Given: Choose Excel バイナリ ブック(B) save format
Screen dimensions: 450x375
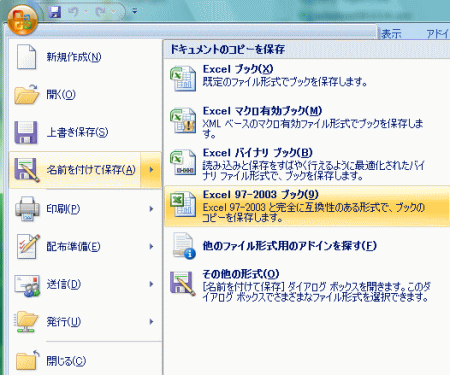Looking at the screenshot, I should (x=307, y=165).
